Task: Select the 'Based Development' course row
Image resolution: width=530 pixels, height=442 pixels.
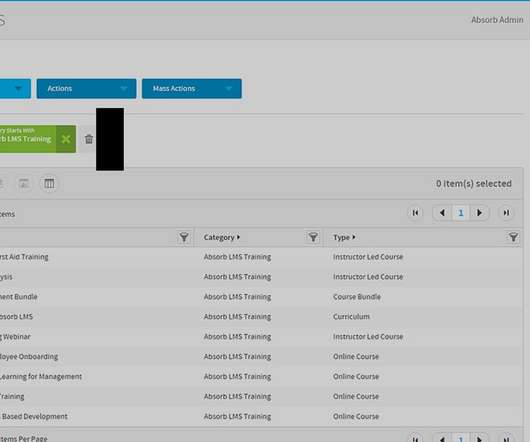Action: tap(261, 416)
